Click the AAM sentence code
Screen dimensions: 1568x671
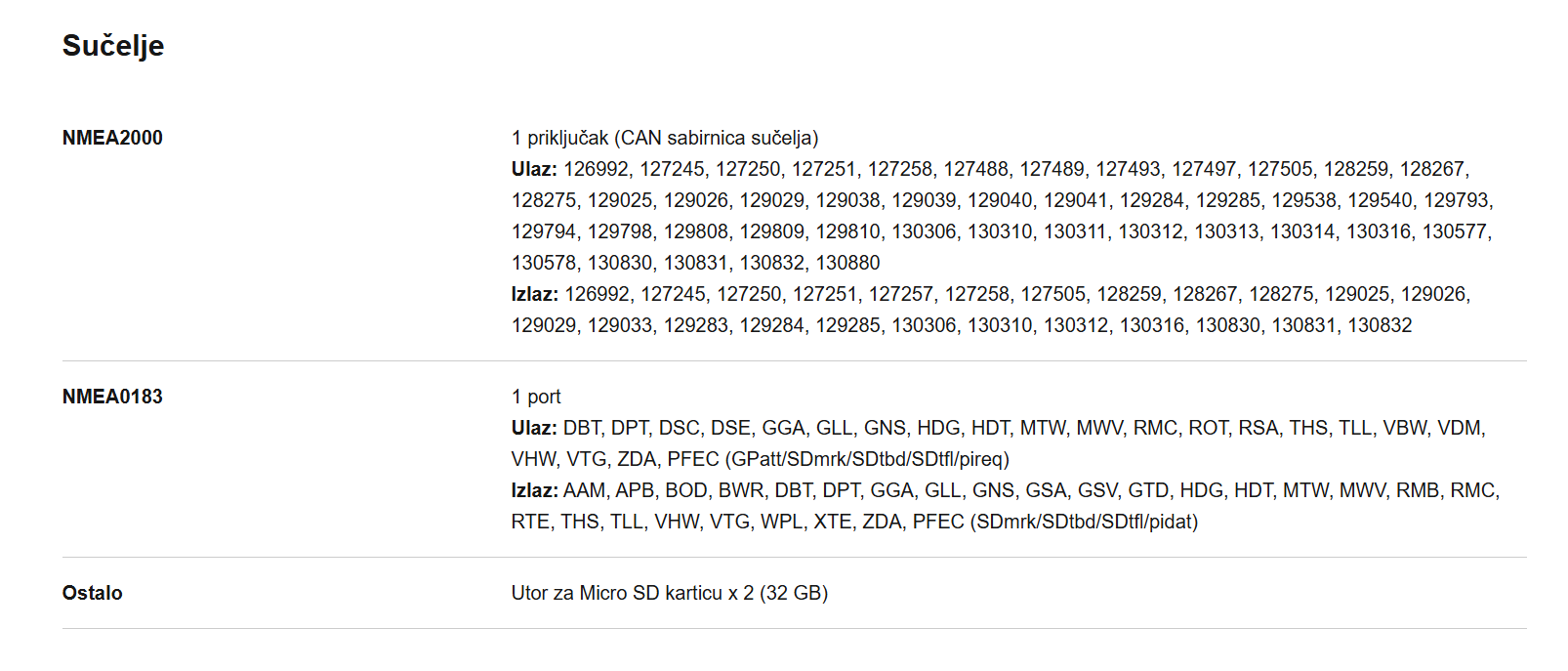(x=584, y=490)
